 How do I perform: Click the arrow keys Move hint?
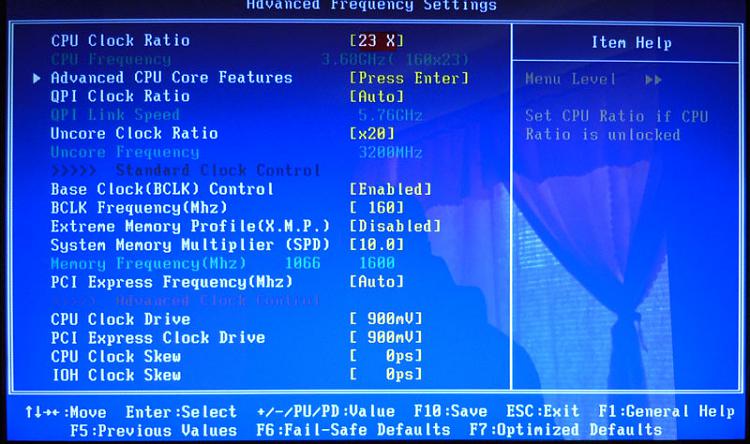tap(66, 412)
